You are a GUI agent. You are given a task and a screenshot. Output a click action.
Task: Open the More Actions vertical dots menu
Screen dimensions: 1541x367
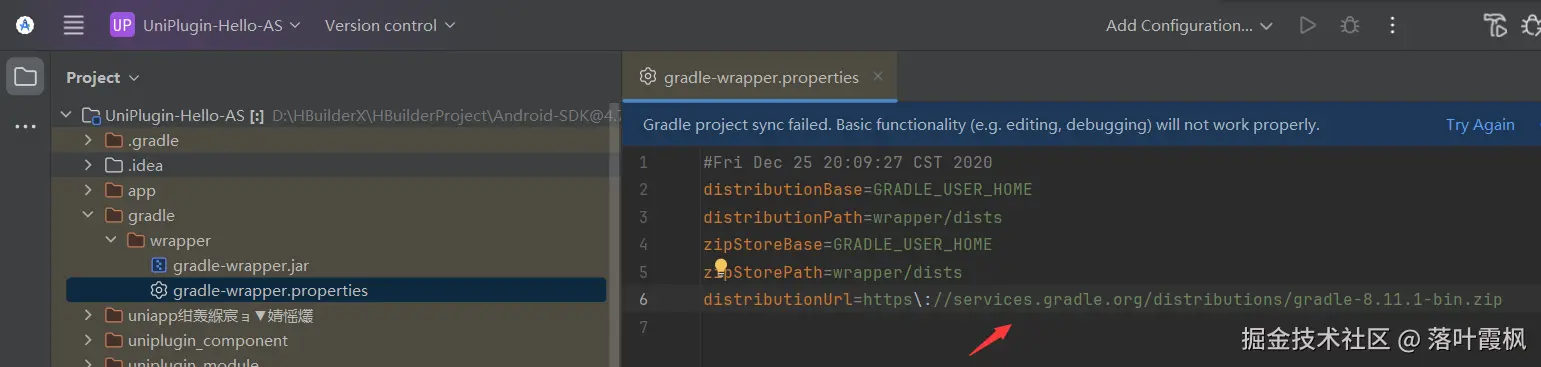pyautogui.click(x=1392, y=25)
